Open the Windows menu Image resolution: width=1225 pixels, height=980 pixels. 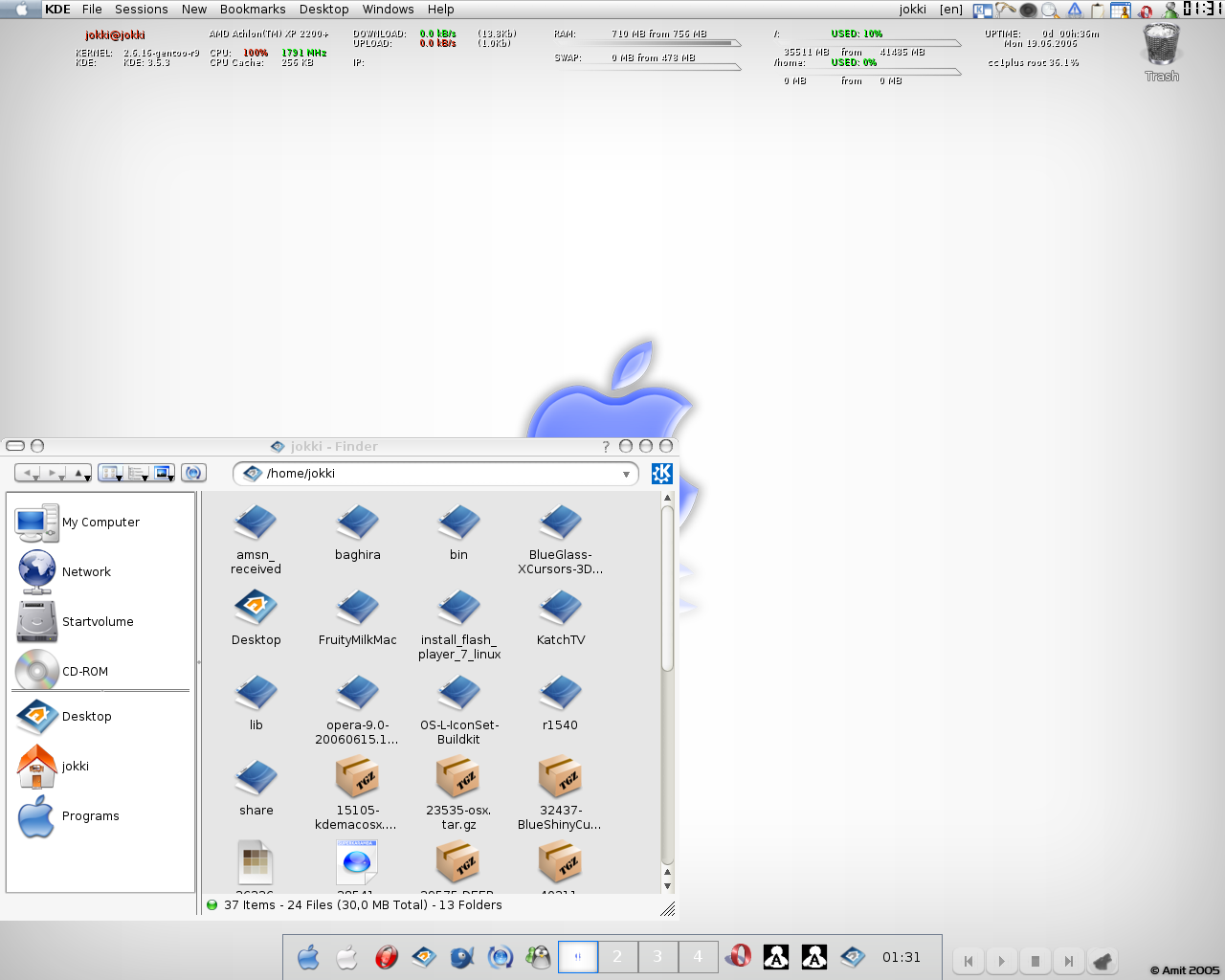click(x=388, y=10)
